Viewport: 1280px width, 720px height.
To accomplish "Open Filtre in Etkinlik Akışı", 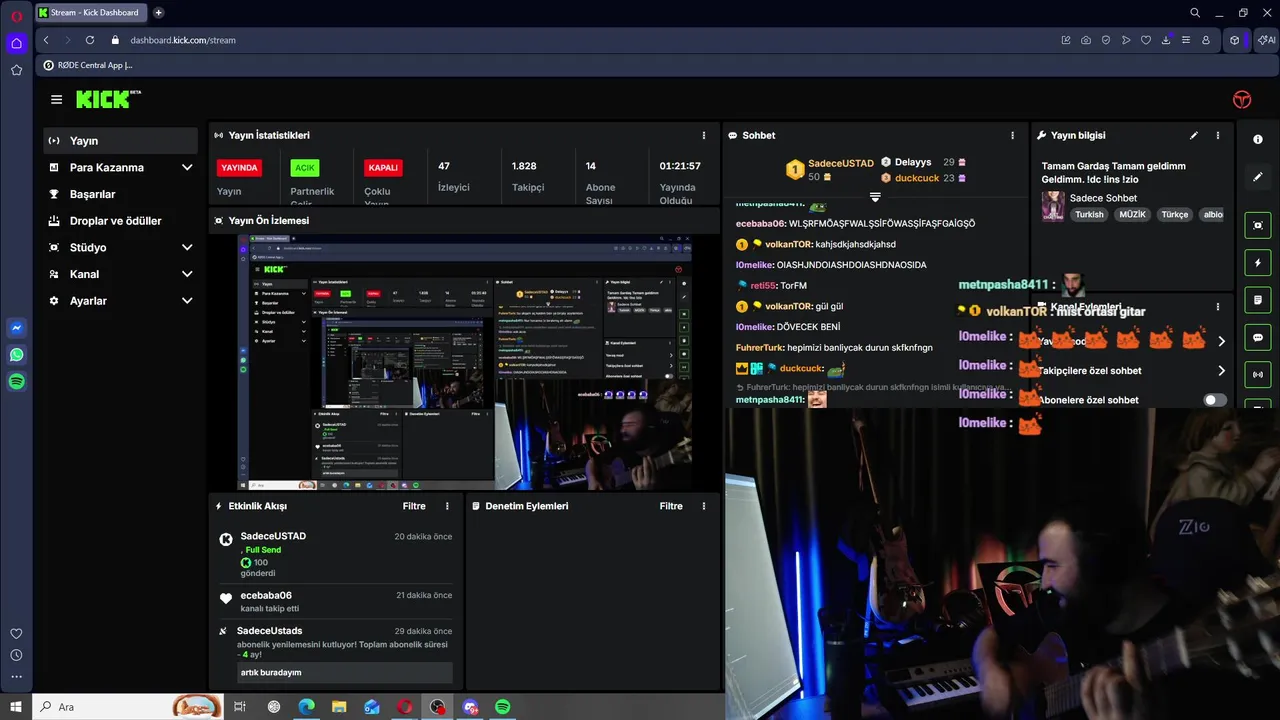I will point(414,506).
